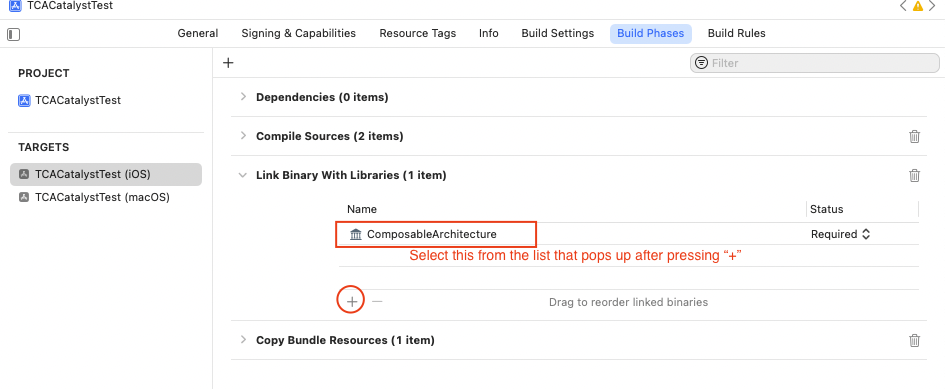
Task: Remove selected library with minus button
Action: (377, 300)
